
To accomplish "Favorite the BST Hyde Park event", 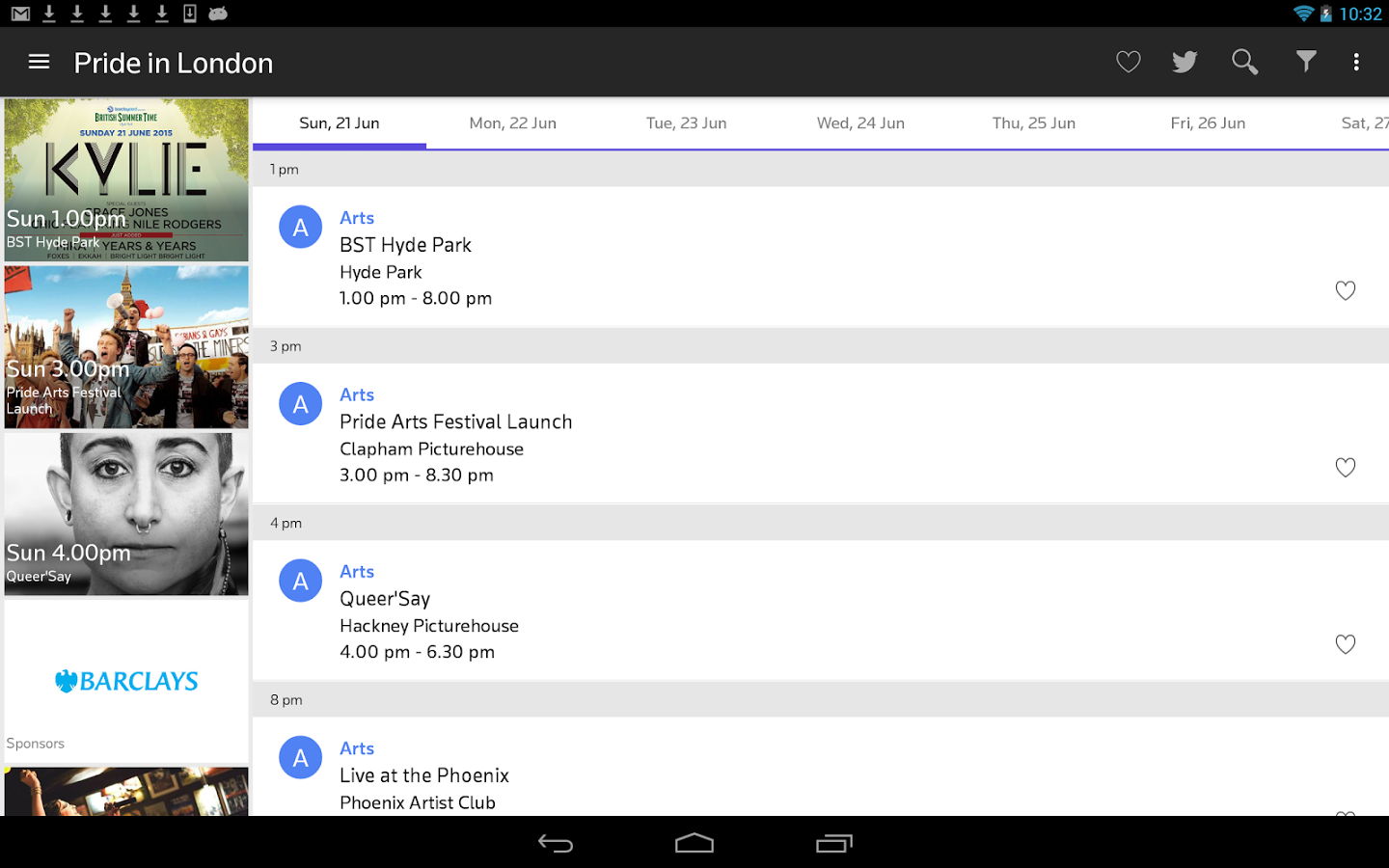I will click(x=1346, y=290).
